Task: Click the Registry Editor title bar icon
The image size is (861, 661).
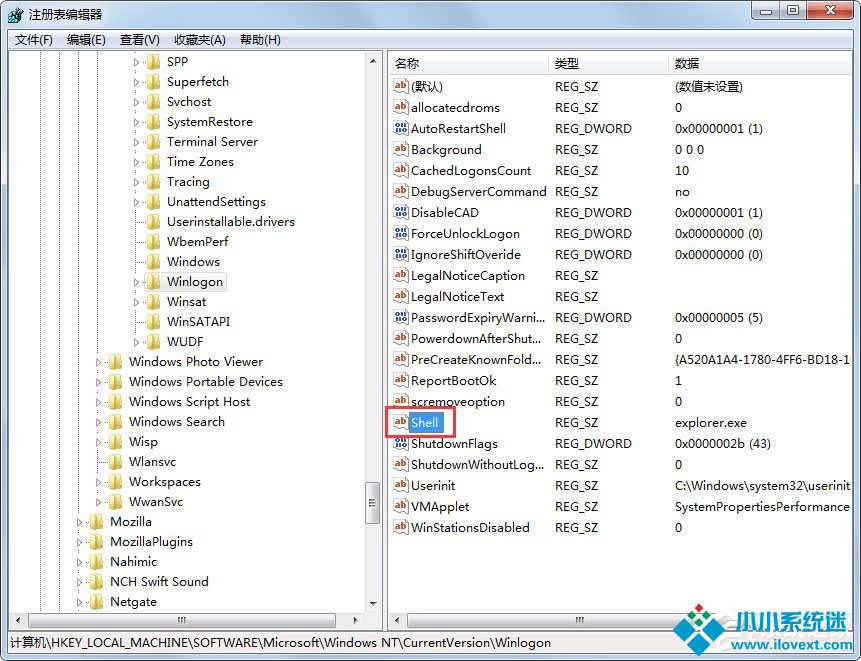Action: pos(15,14)
